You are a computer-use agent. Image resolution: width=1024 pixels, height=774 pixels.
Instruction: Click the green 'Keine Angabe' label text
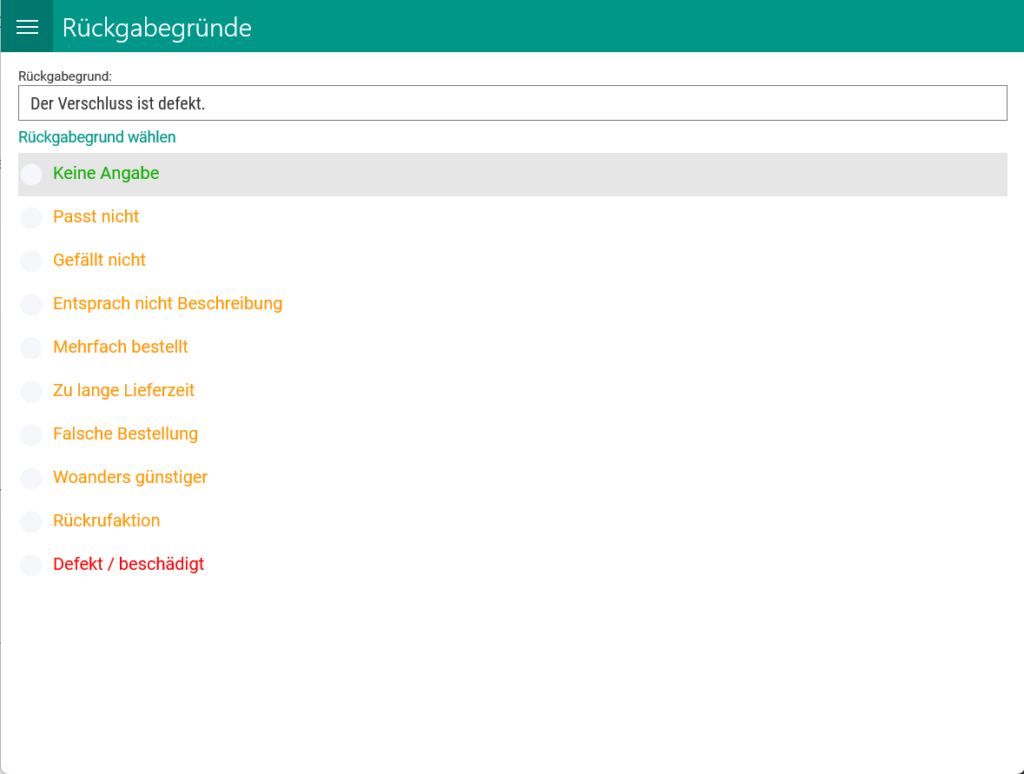[106, 173]
